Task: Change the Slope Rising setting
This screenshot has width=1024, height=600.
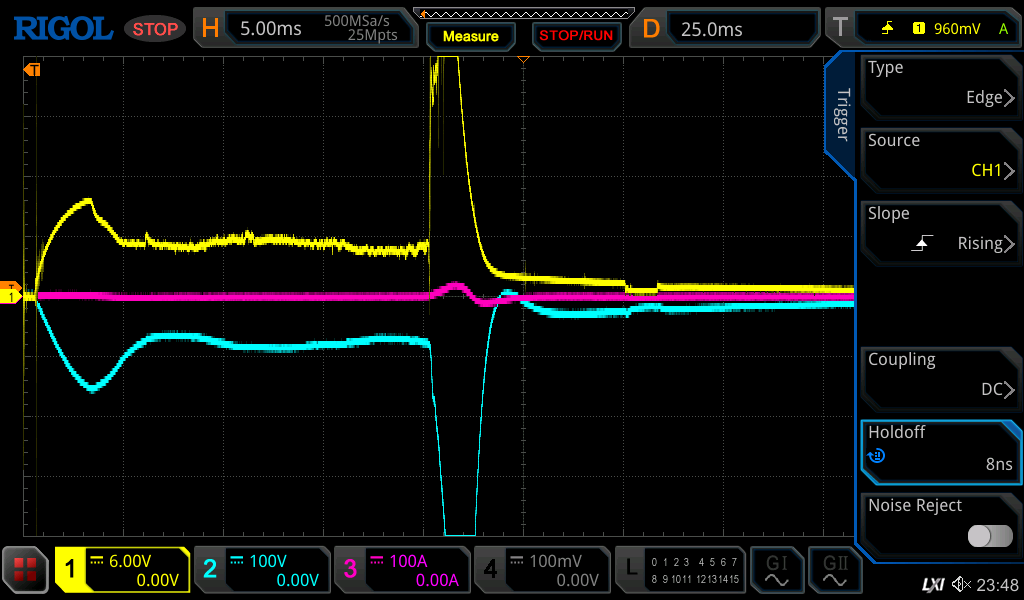Action: tap(940, 230)
